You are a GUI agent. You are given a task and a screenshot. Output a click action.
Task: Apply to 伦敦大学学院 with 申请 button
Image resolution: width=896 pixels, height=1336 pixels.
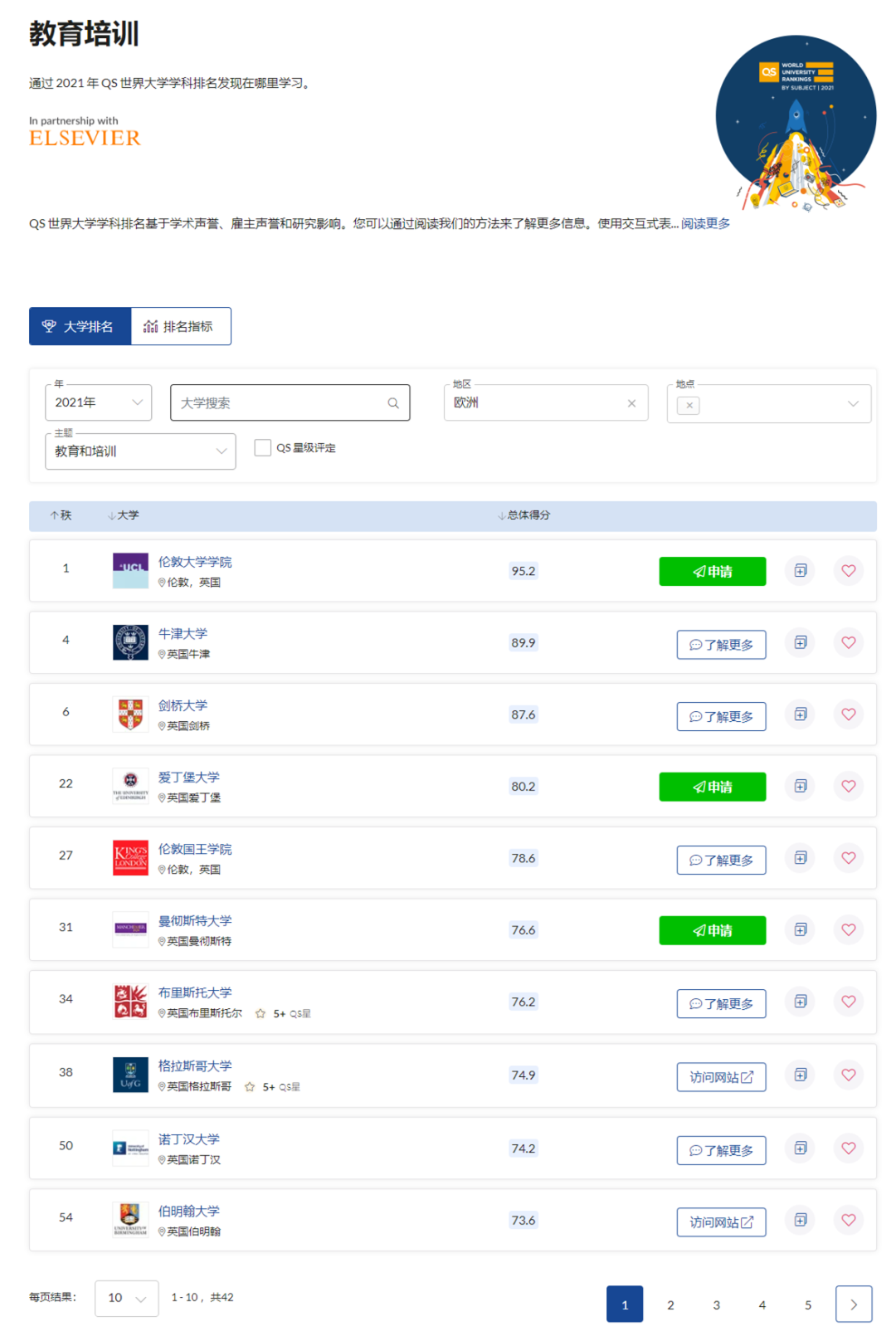pos(713,572)
